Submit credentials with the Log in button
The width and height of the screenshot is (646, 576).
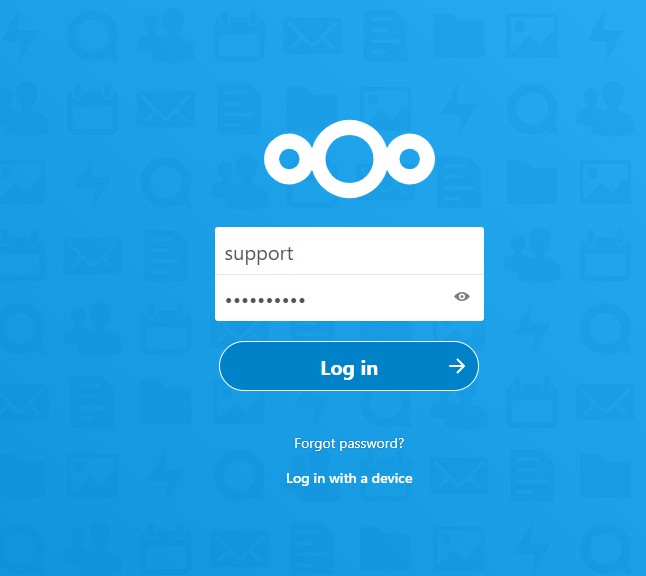(349, 366)
